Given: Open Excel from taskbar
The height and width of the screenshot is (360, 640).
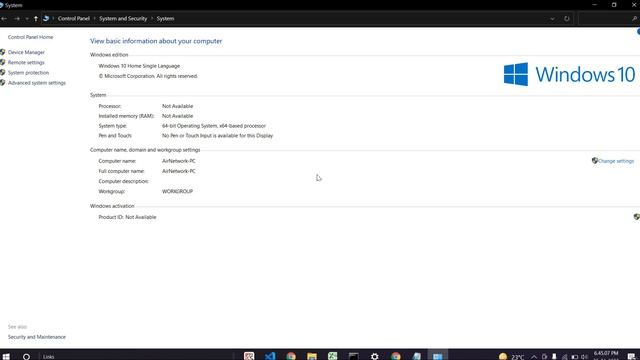Looking at the screenshot, I should 333,356.
